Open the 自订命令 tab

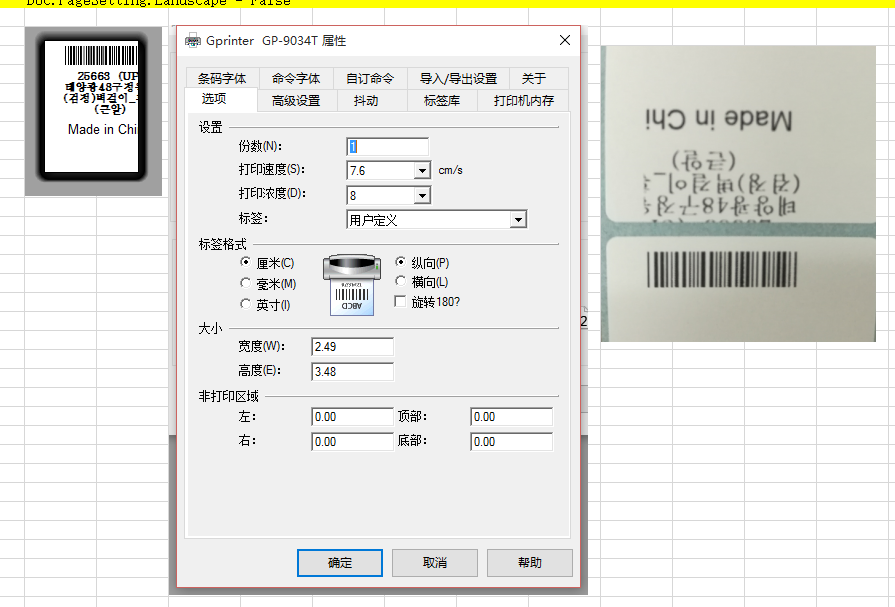pos(370,78)
